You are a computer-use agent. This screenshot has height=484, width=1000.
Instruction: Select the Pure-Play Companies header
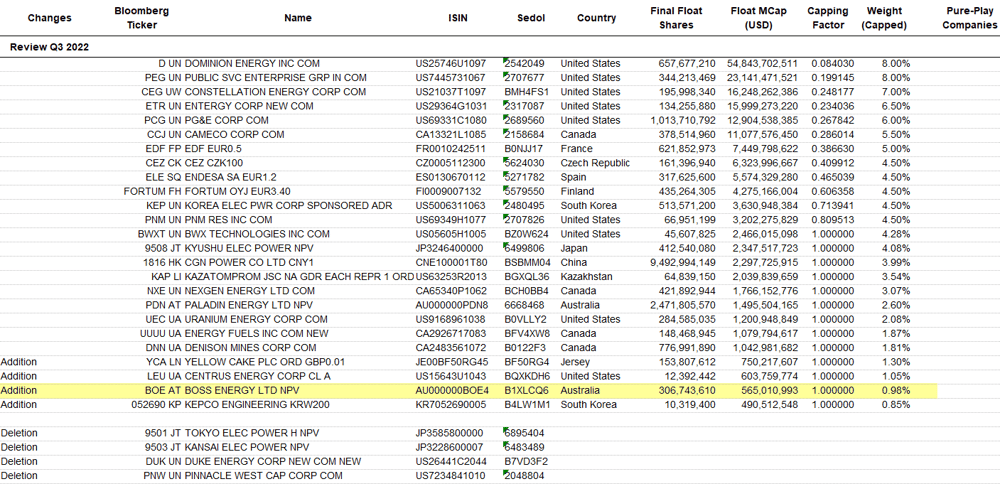click(x=969, y=18)
